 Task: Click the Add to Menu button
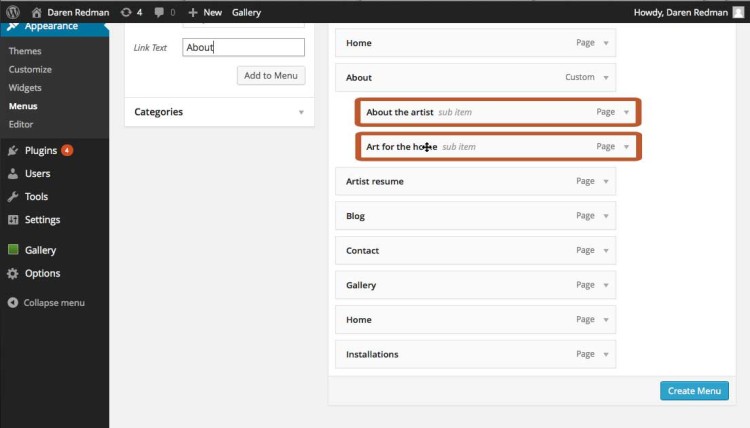pyautogui.click(x=271, y=76)
